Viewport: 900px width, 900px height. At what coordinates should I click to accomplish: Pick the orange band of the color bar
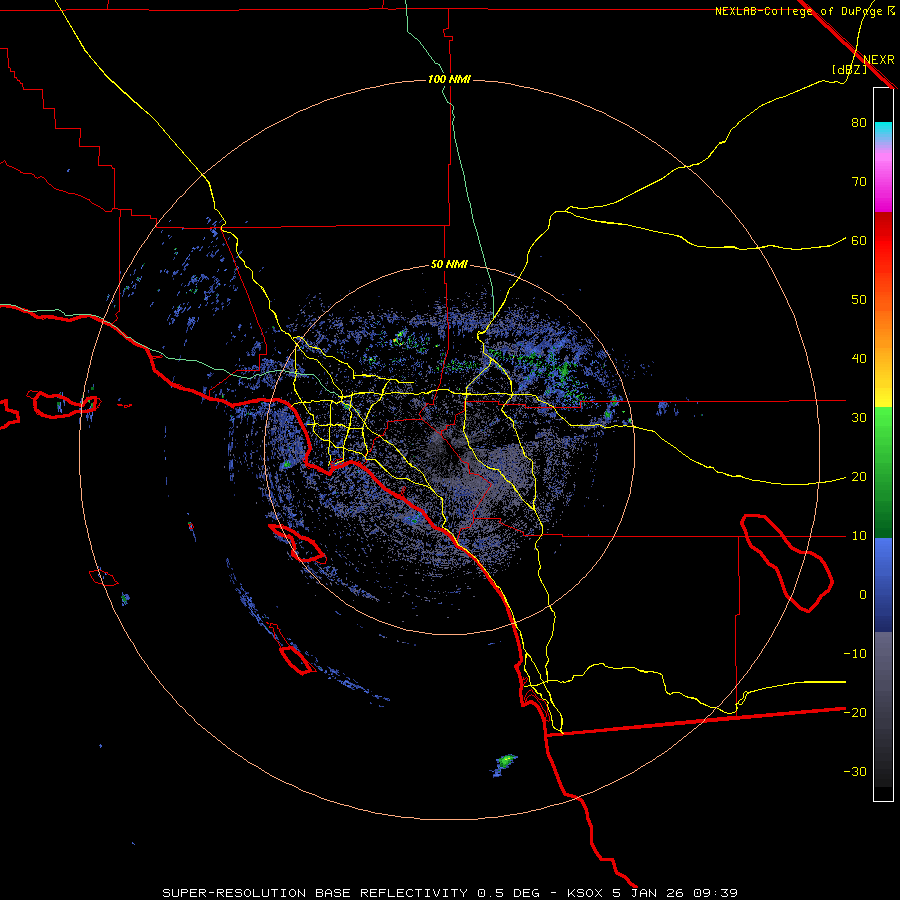tap(883, 333)
